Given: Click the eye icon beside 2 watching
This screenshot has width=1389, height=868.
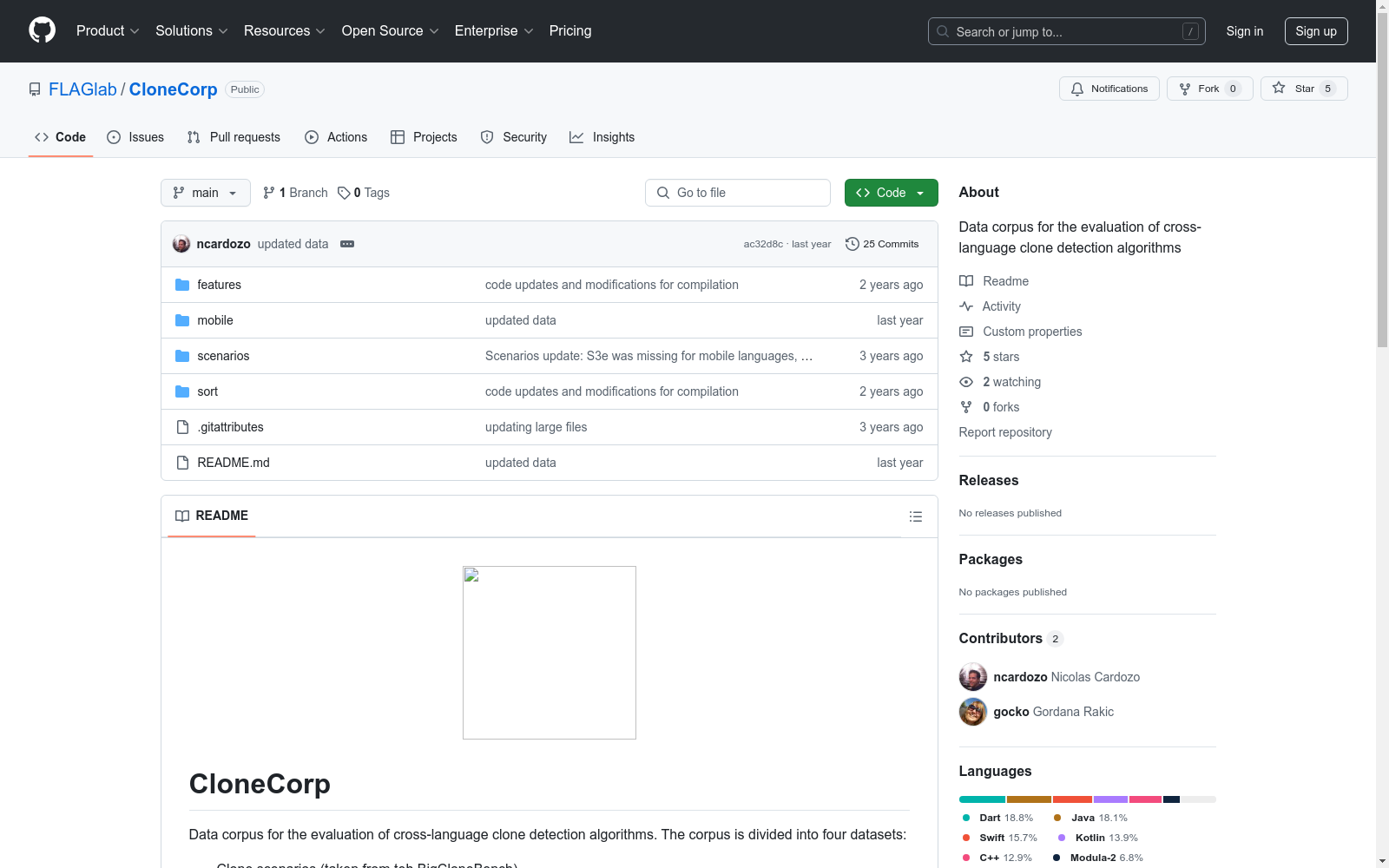Looking at the screenshot, I should pyautogui.click(x=966, y=382).
